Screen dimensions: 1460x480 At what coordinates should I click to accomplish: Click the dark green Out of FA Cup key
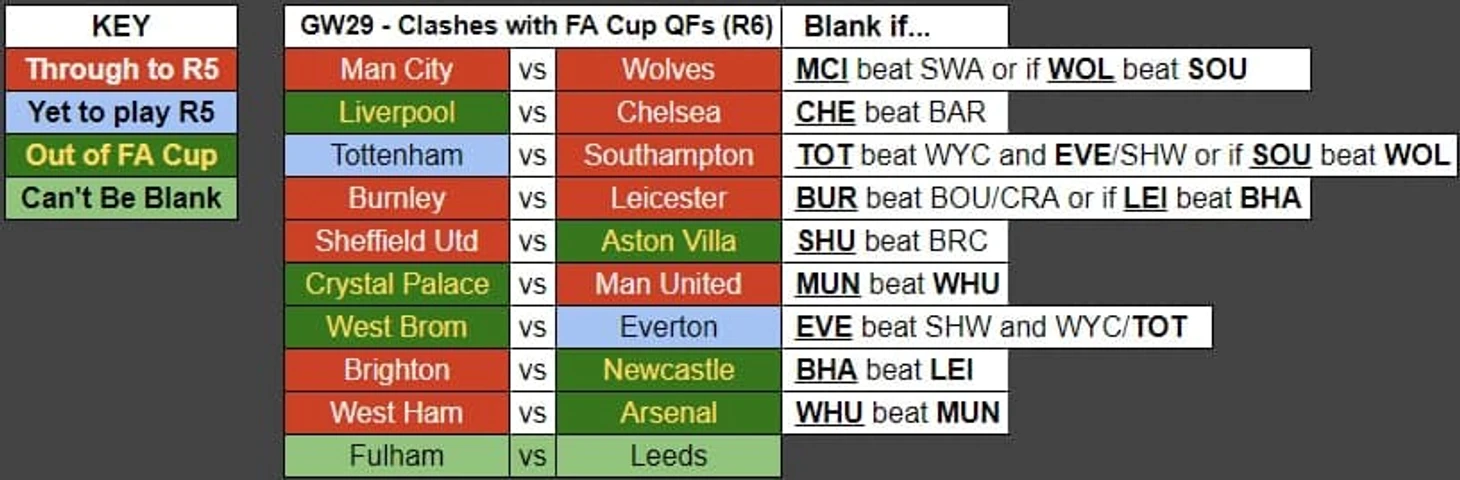pyautogui.click(x=121, y=155)
